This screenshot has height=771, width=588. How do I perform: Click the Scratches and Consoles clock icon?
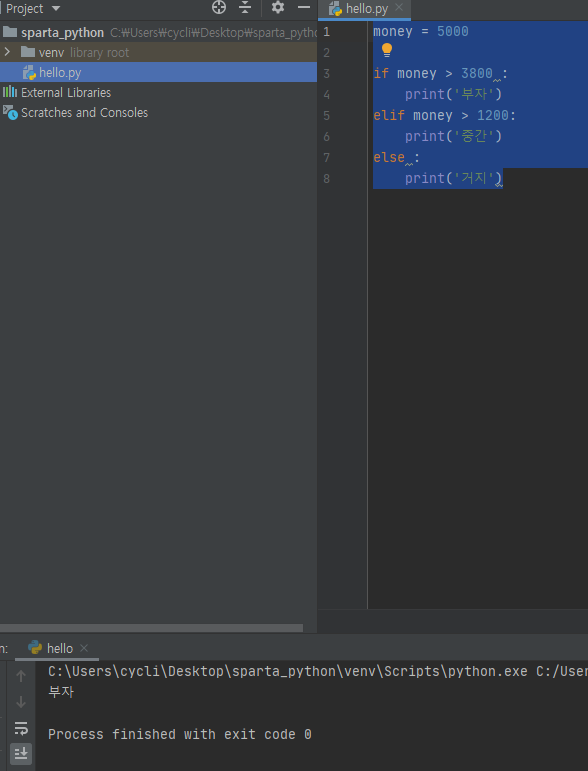point(10,113)
